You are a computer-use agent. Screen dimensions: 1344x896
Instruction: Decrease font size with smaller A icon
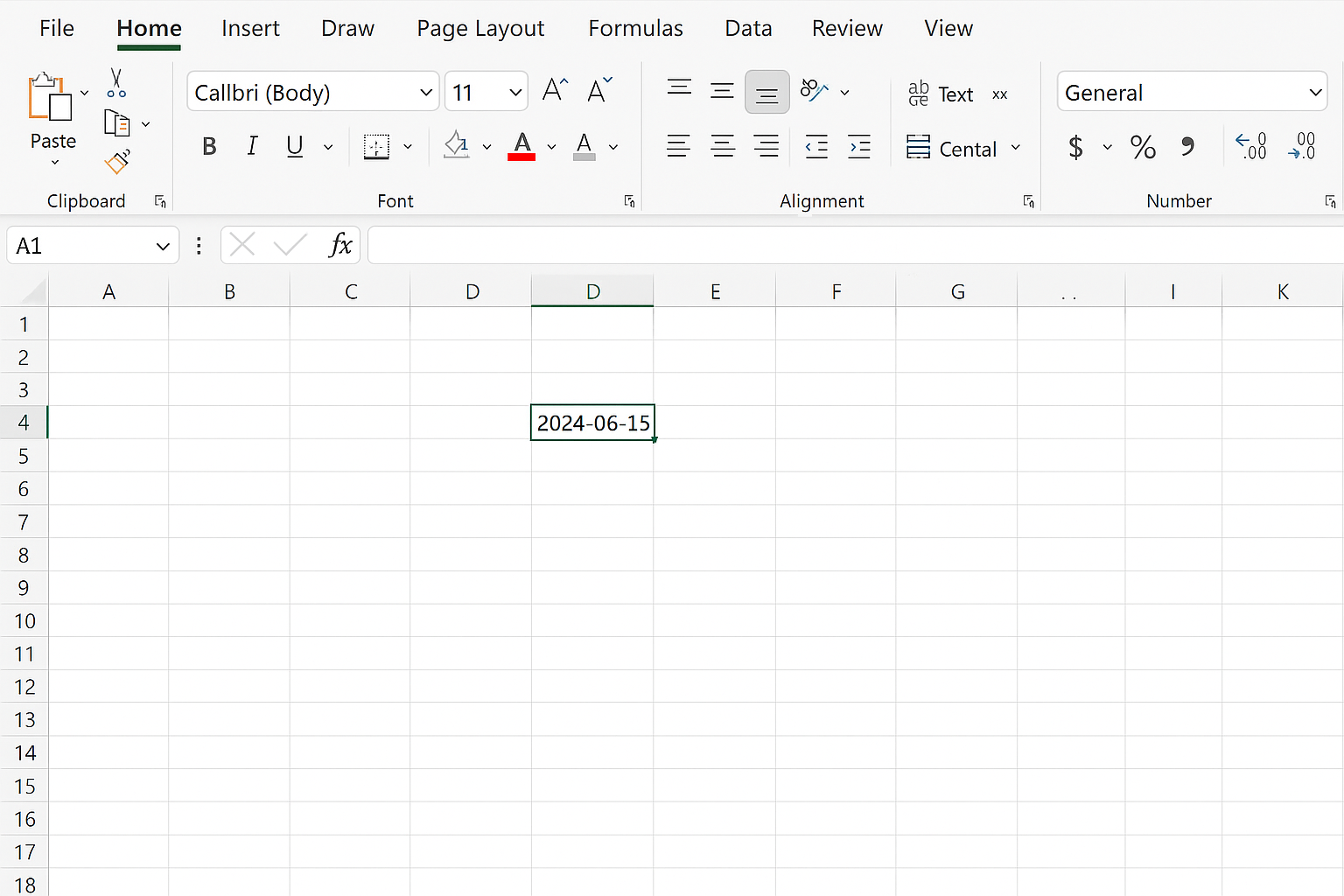pos(599,90)
